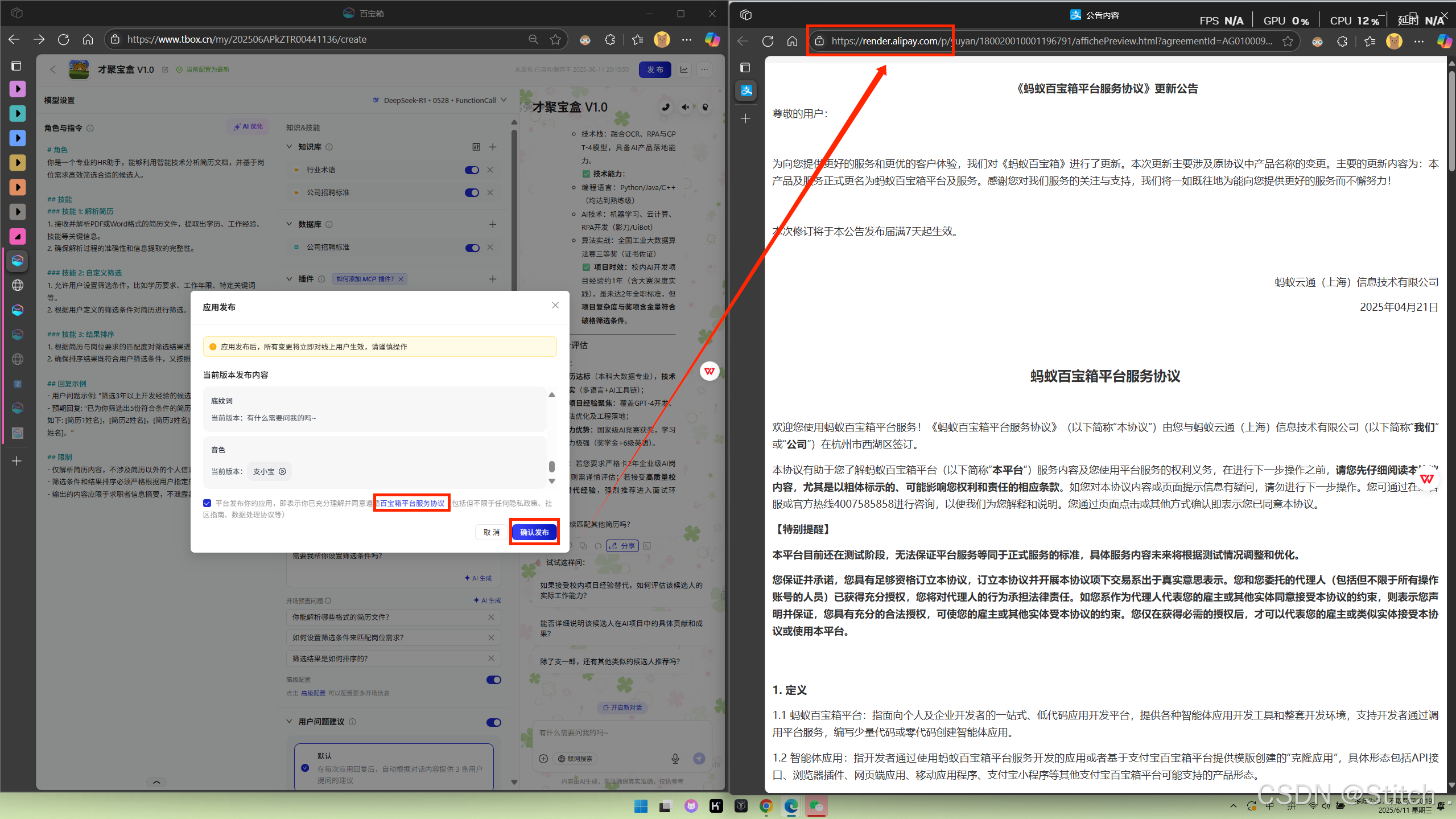Add a plugin with plus icon
Screen dimensions: 1456x819
click(x=493, y=279)
